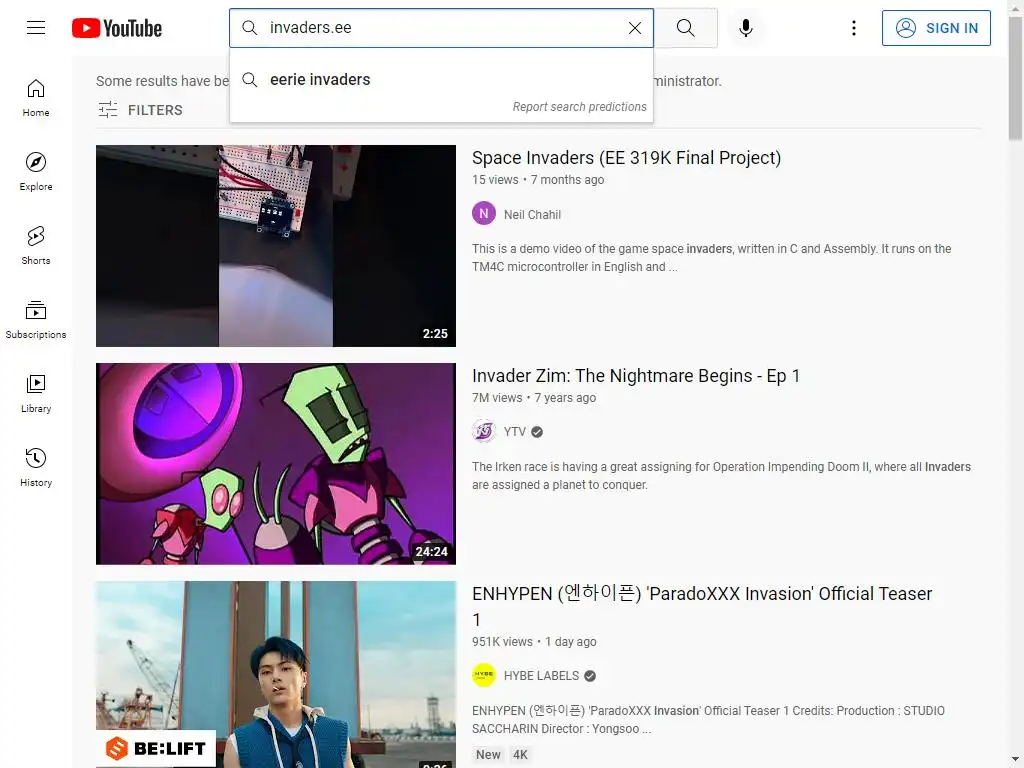Click the New badge on ENHYPEN video
The image size is (1024, 768).
(488, 755)
